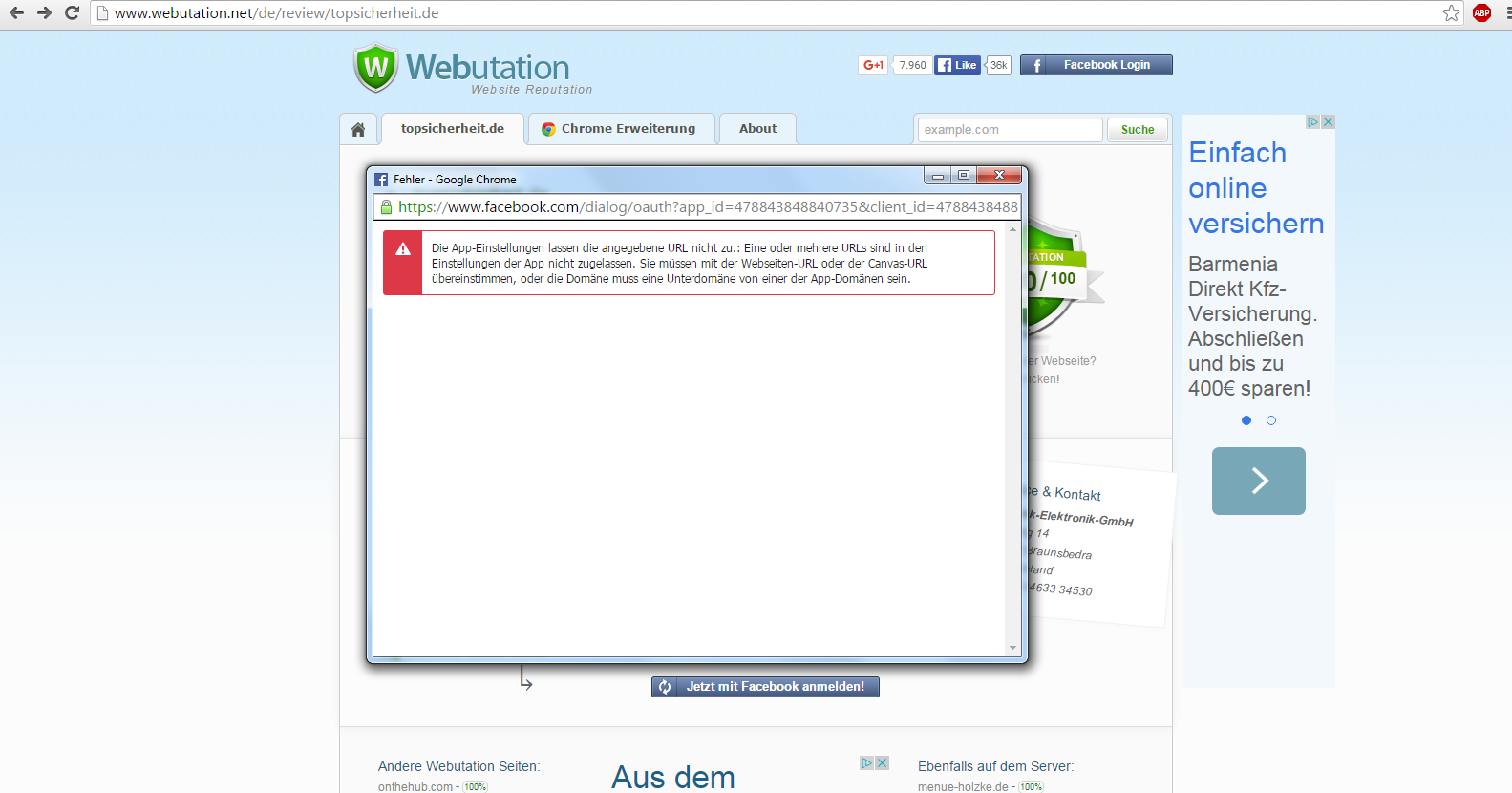This screenshot has width=1512, height=793.
Task: Click the bottom AdChoices triangle icon
Action: click(867, 763)
